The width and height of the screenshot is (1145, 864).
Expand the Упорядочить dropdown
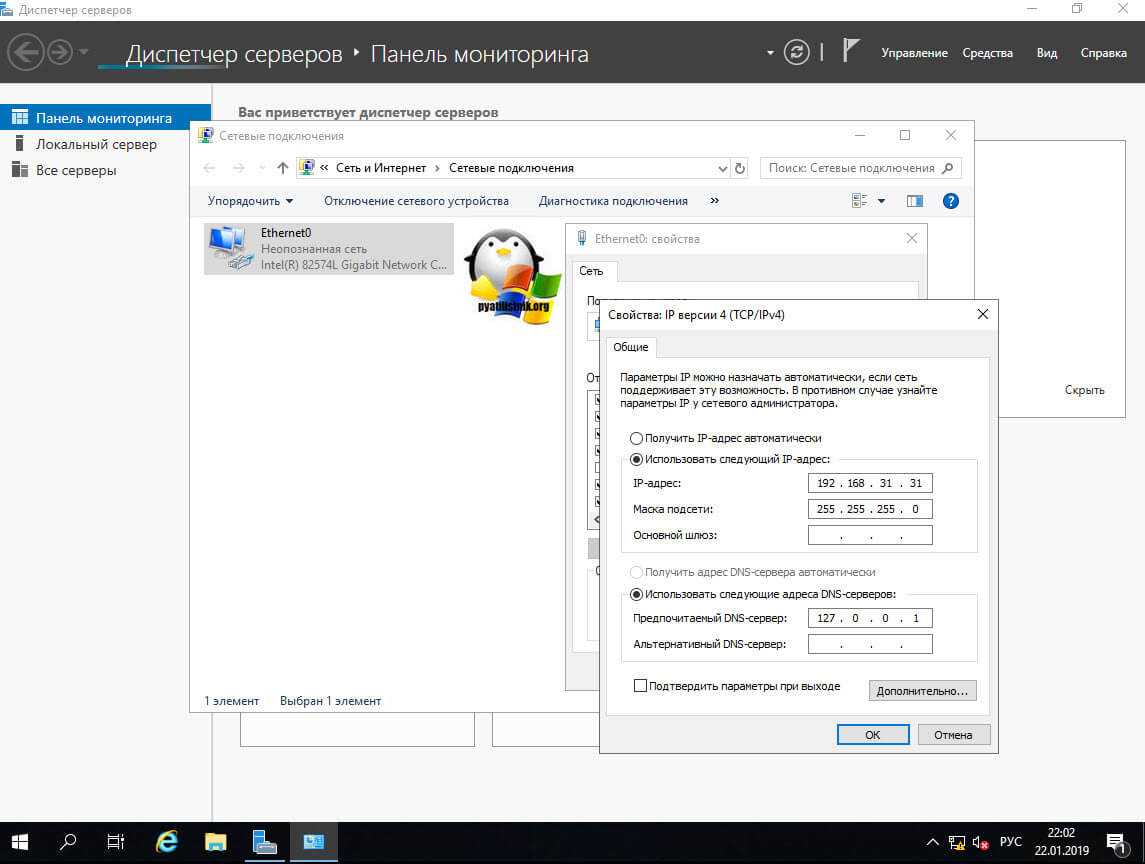click(250, 201)
